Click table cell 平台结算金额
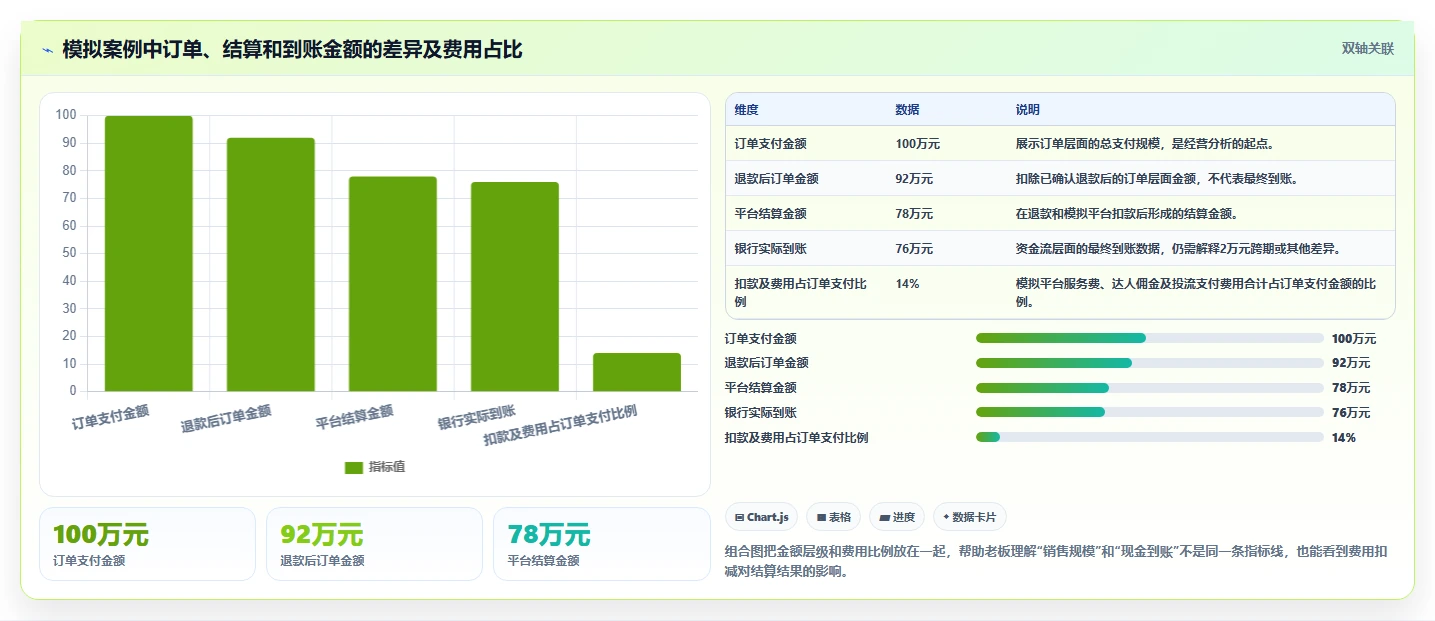This screenshot has width=1435, height=621. point(770,214)
